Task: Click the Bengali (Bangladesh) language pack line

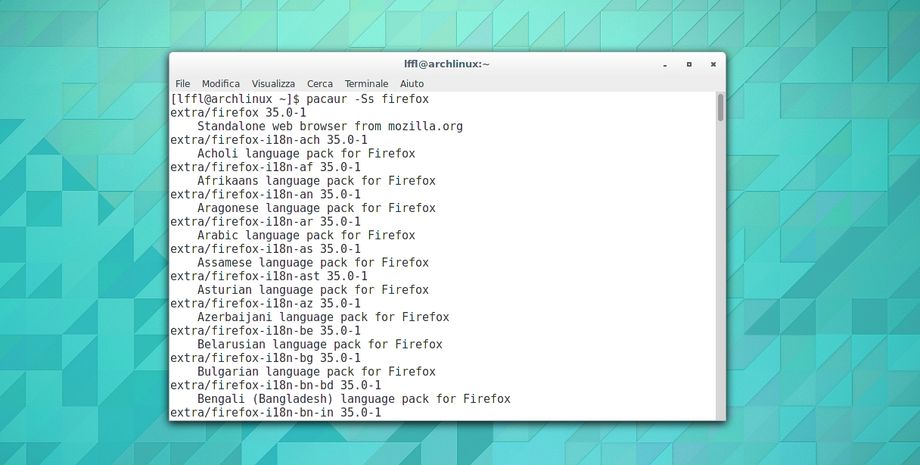Action: 353,399
